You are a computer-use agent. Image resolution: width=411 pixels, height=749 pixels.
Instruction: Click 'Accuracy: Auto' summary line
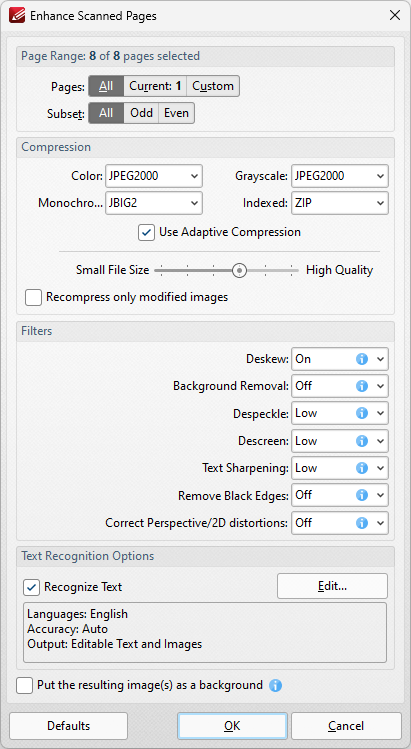pyautogui.click(x=67, y=629)
